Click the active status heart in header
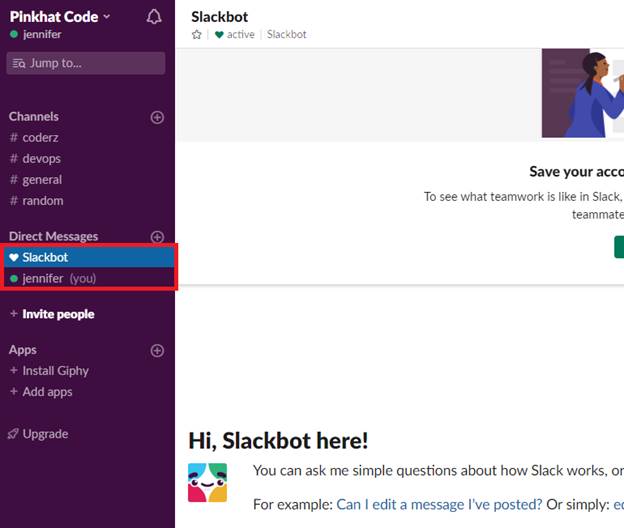 pos(219,35)
